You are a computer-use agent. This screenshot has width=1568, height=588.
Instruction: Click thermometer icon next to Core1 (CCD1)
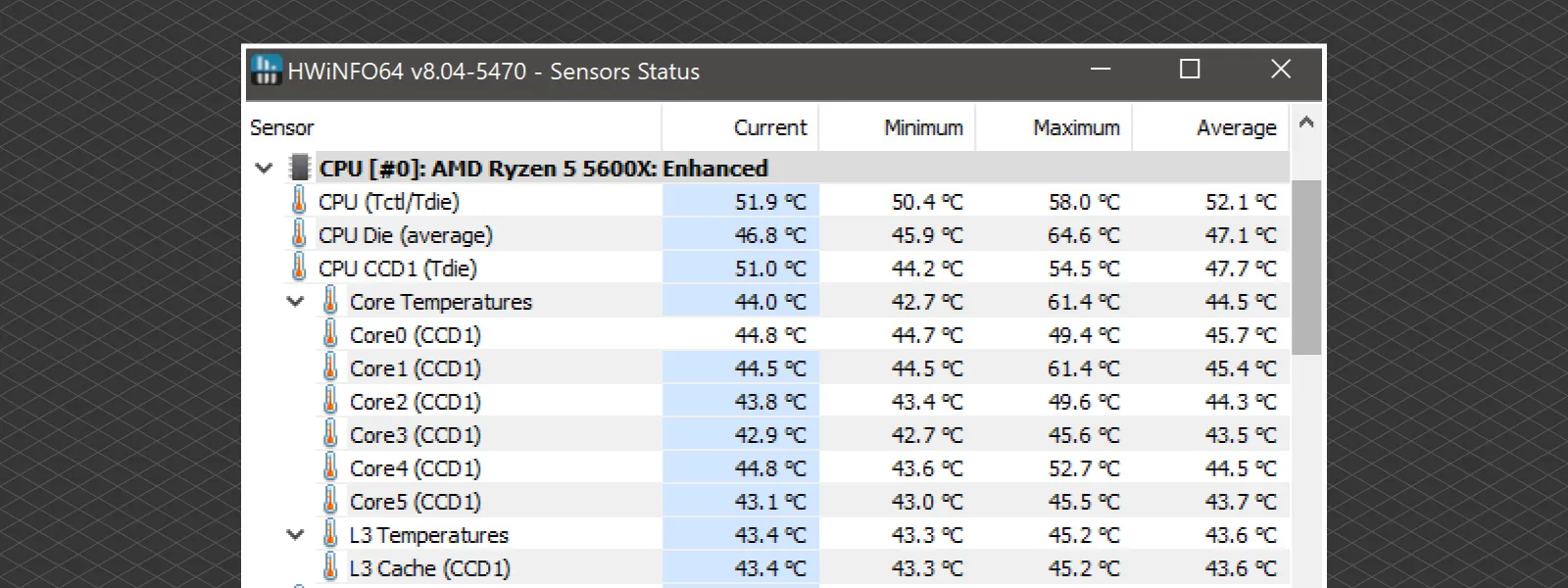pos(330,367)
